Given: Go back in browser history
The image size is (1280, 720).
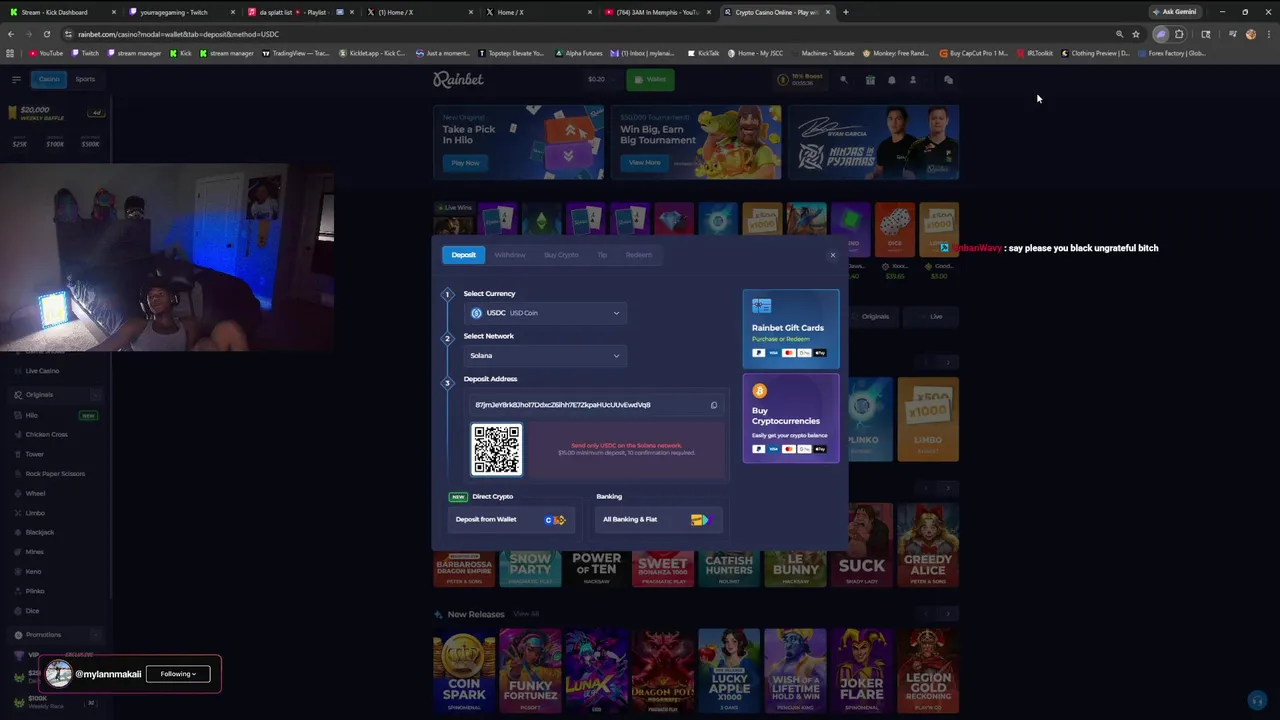Looking at the screenshot, I should 11,34.
